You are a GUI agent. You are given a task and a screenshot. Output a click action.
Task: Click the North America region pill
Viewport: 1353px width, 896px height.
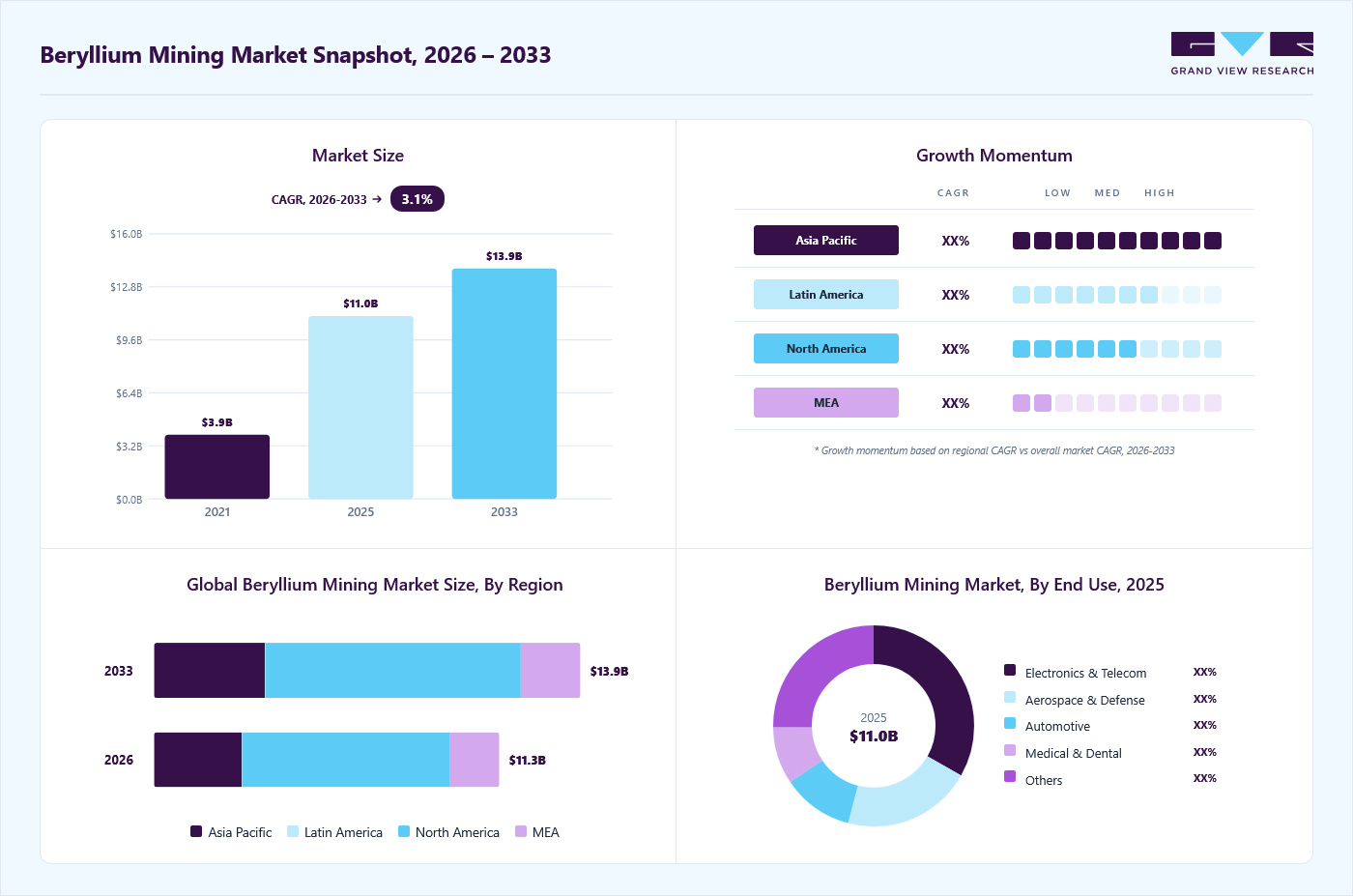826,349
